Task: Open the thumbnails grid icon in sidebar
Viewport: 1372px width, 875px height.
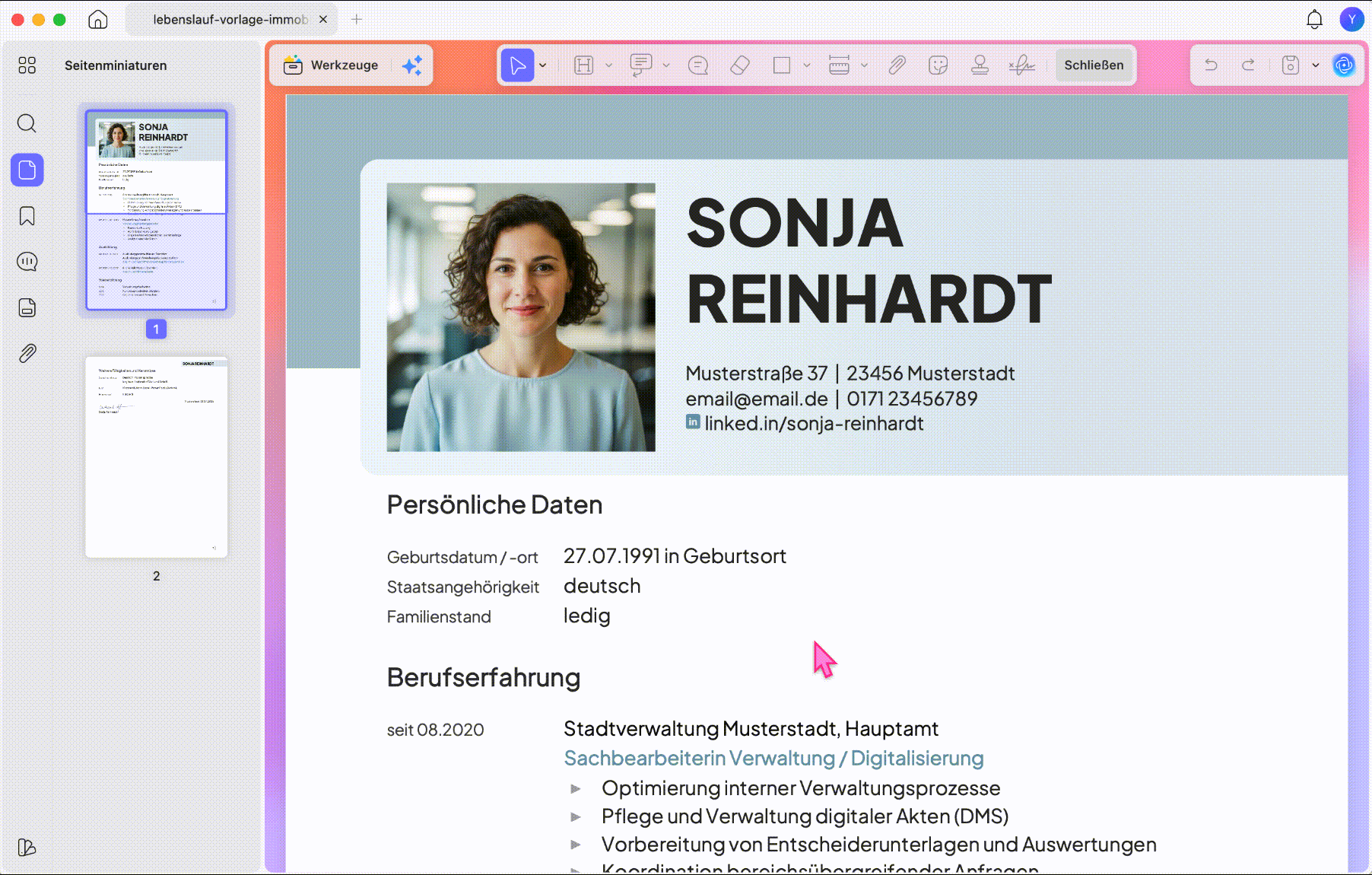Action: tap(27, 65)
